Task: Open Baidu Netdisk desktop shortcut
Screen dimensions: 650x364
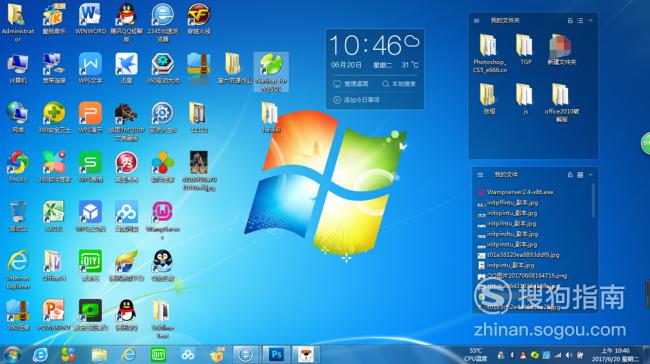Action: click(x=126, y=216)
